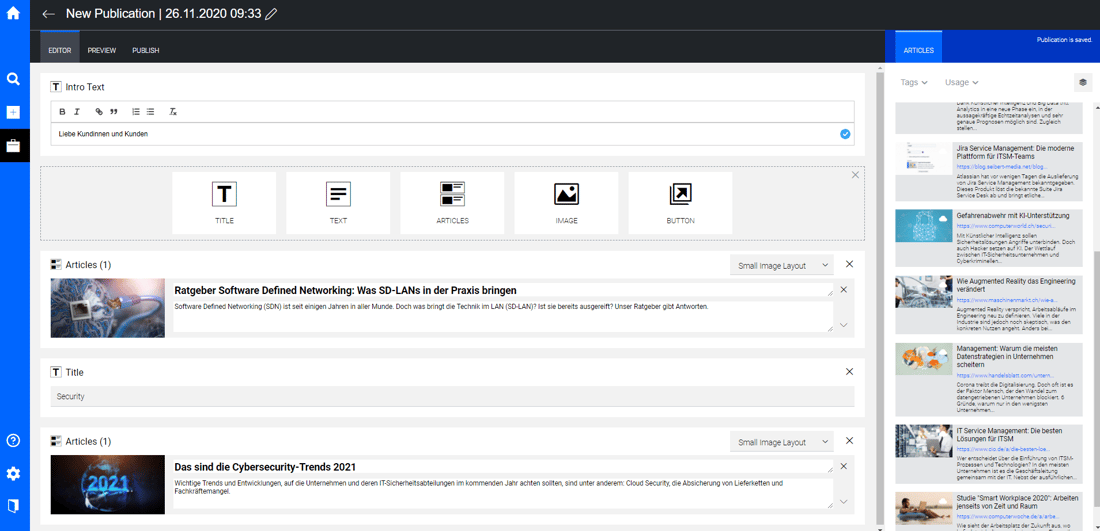Open the Tags filter dropdown
This screenshot has height=531, width=1100.
914,83
